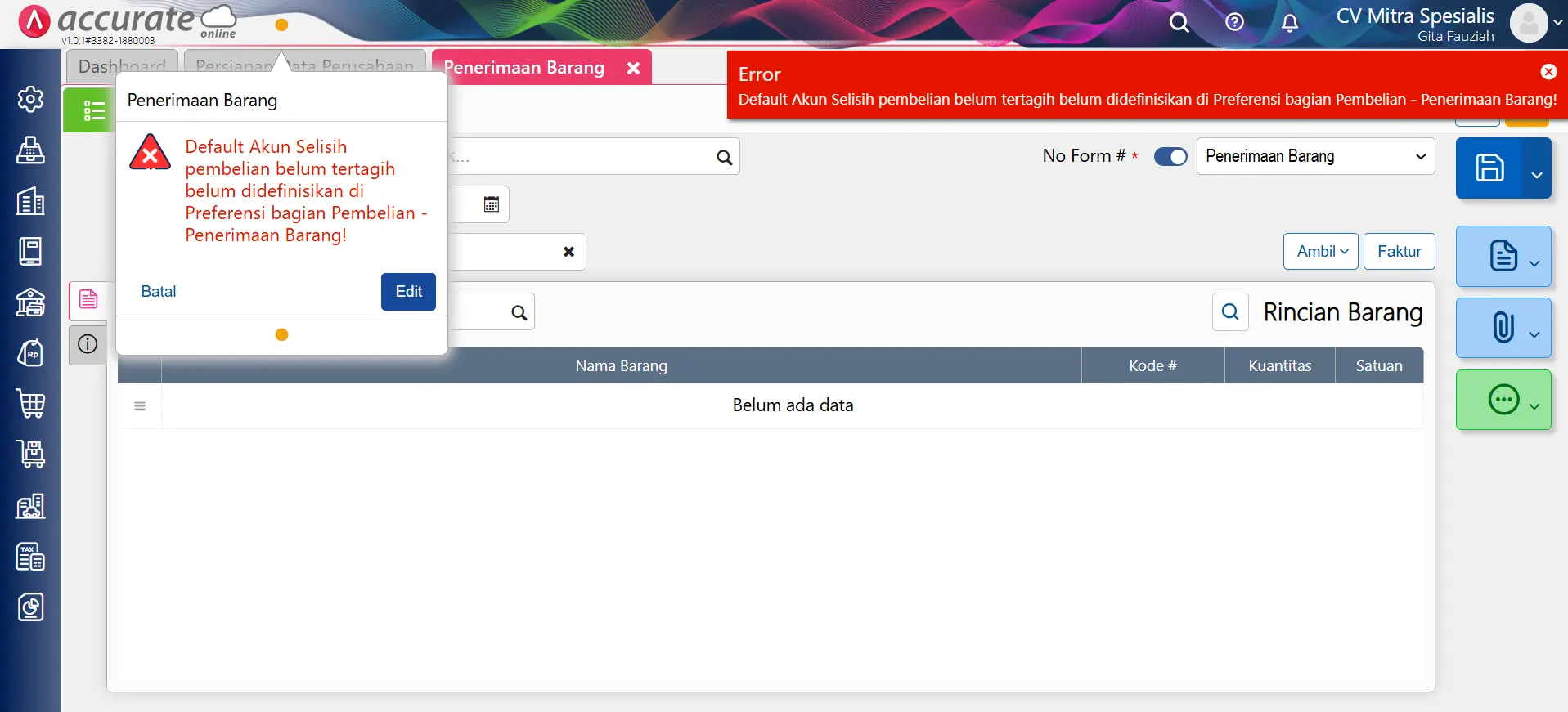Click the search magnifier in the top header
Viewport: 1568px width, 712px height.
tap(1179, 23)
